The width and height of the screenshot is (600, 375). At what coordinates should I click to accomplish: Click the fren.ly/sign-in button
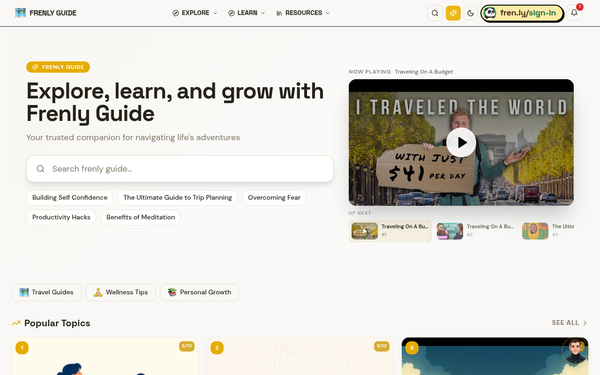tap(522, 13)
